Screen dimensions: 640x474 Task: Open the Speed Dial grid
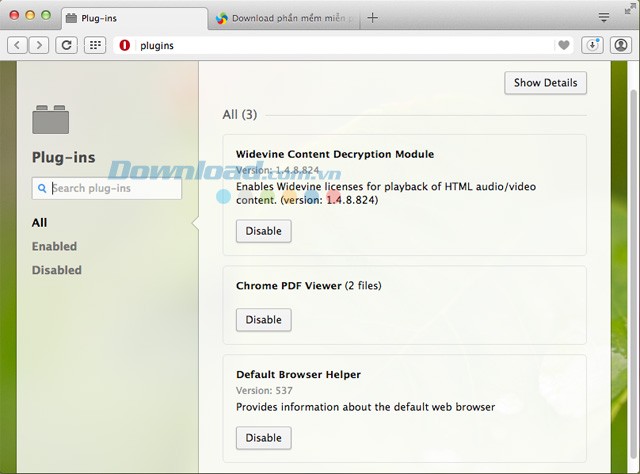click(95, 45)
